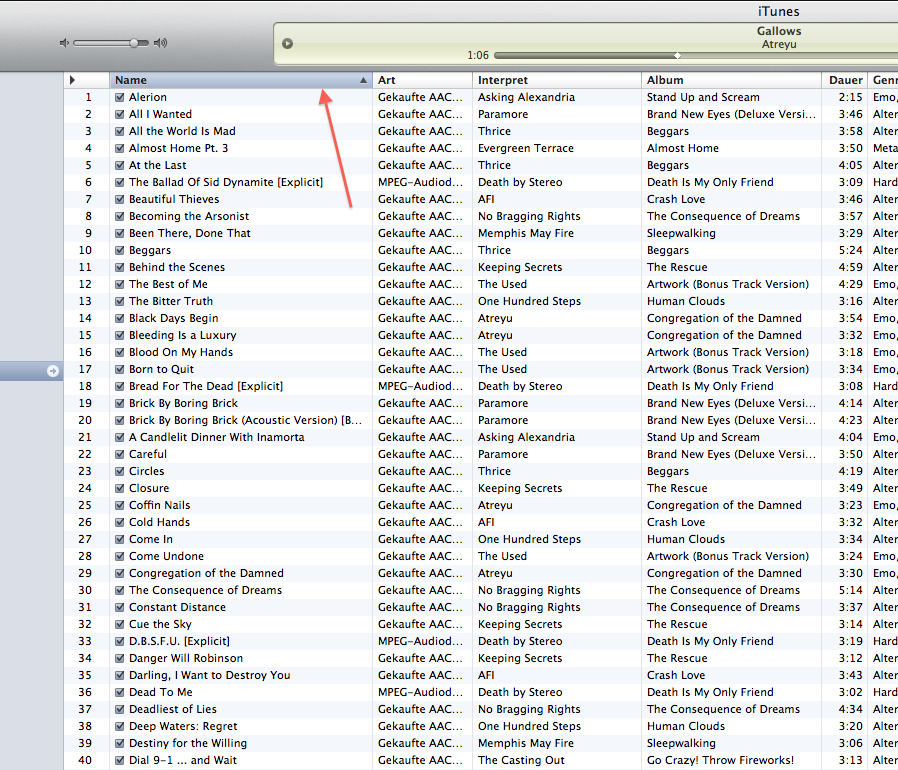
Task: Click the playhead diamond on the progress bar
Action: (x=678, y=56)
